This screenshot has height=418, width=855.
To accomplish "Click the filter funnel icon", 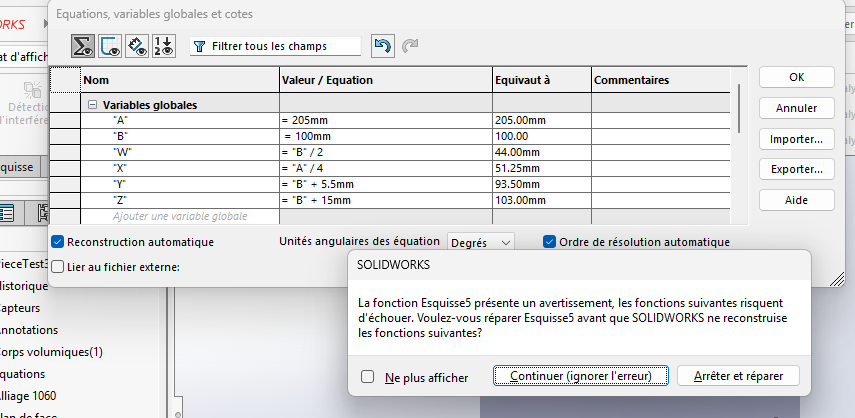I will 199,46.
